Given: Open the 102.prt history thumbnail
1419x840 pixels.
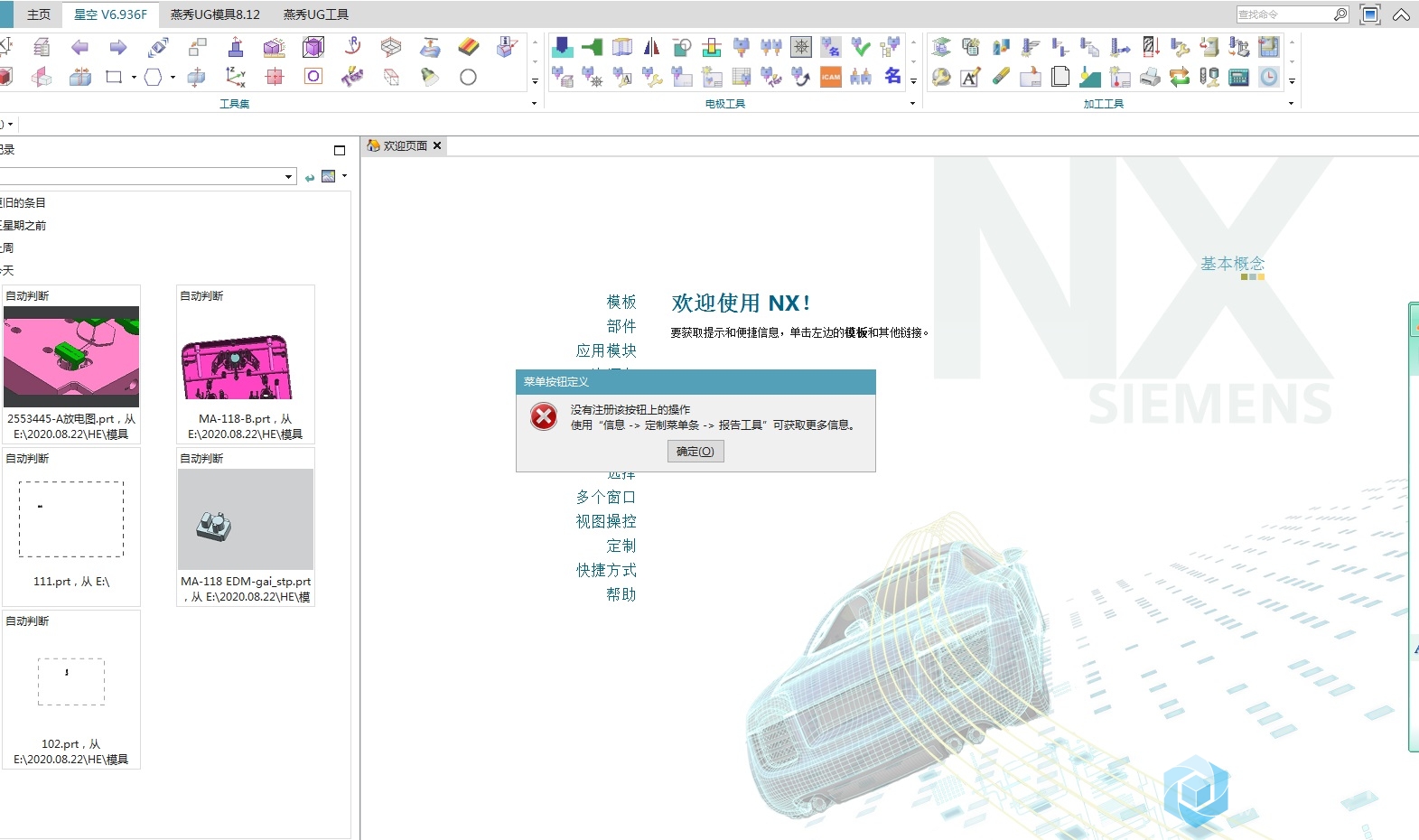Looking at the screenshot, I should [71, 688].
